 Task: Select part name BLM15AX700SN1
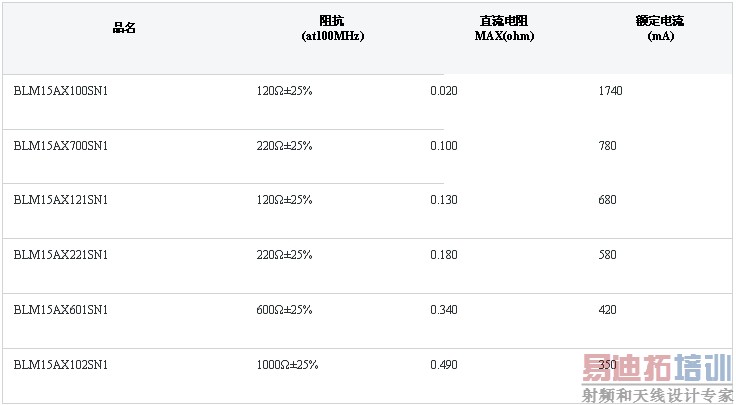(x=61, y=146)
